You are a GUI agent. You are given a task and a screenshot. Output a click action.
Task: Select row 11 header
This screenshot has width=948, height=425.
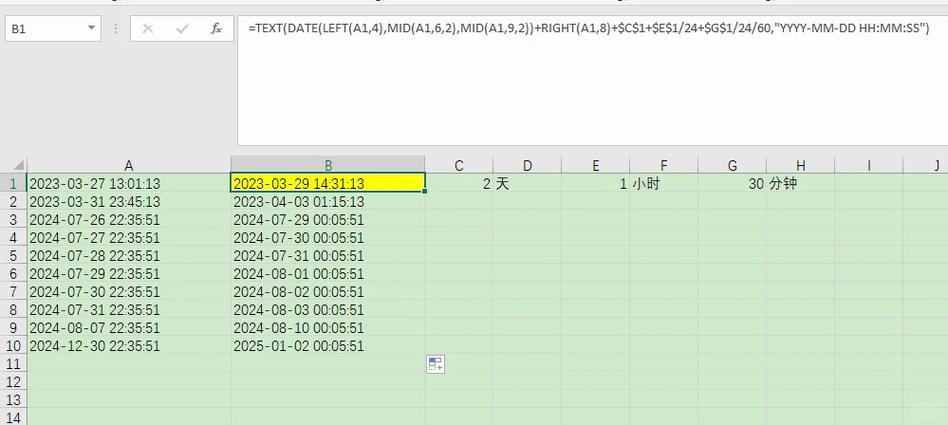13,364
